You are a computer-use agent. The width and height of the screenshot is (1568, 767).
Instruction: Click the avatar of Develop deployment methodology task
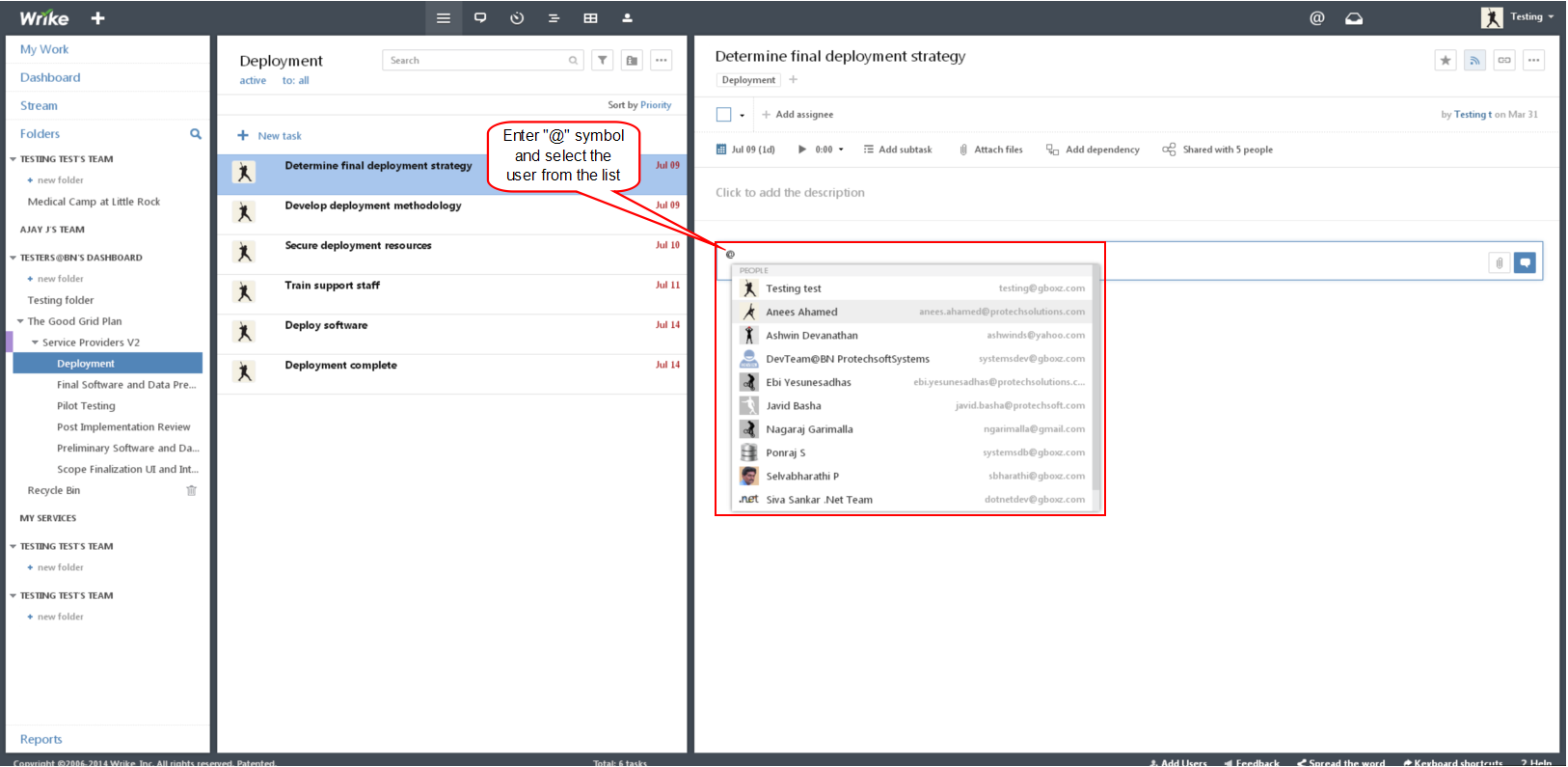tap(245, 212)
